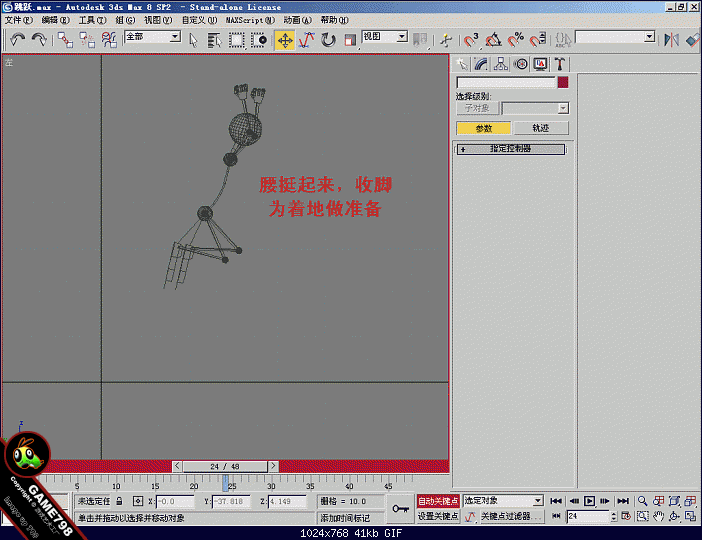
Task: Open the Time Configuration icon
Action: coord(626,516)
